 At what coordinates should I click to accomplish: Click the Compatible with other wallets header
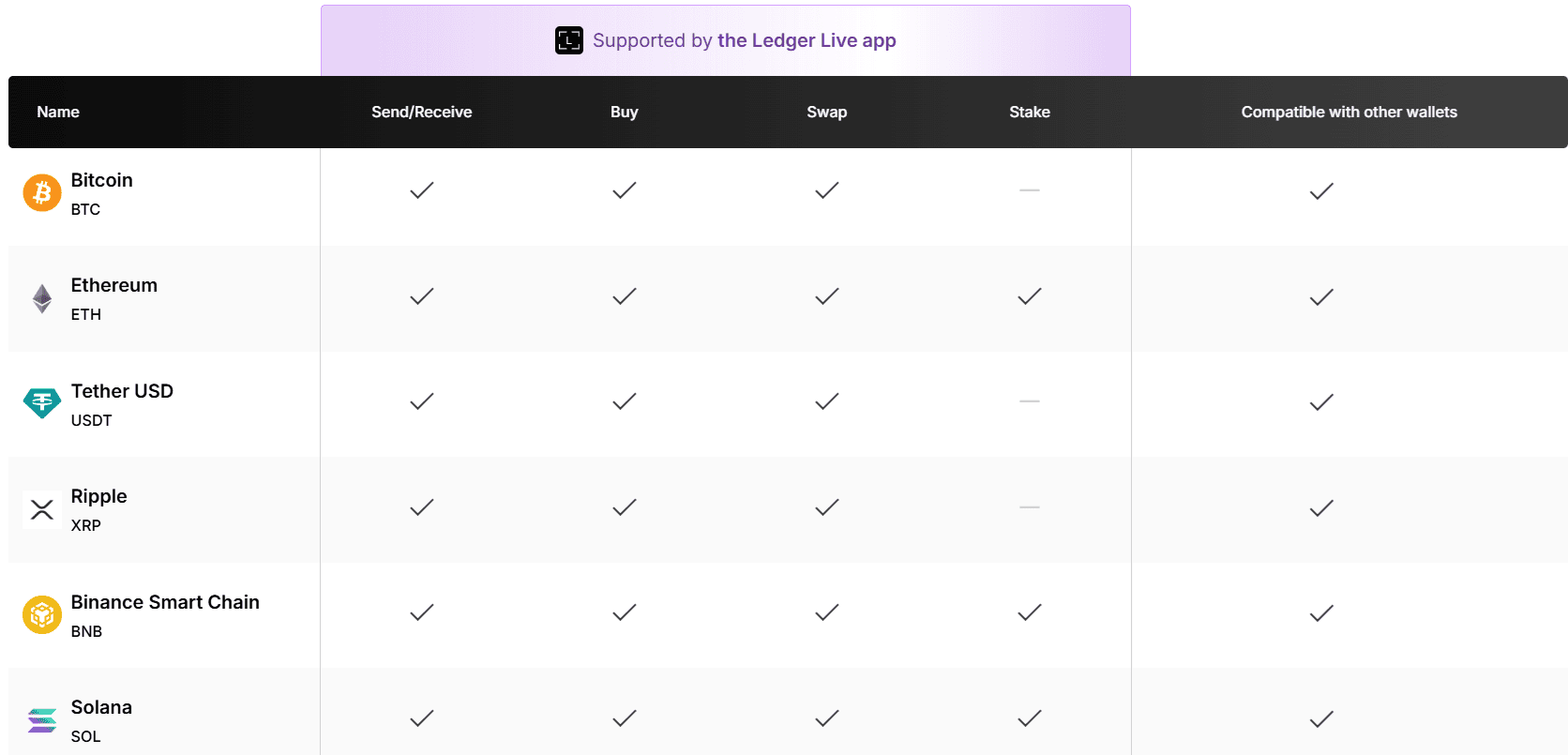click(1349, 112)
